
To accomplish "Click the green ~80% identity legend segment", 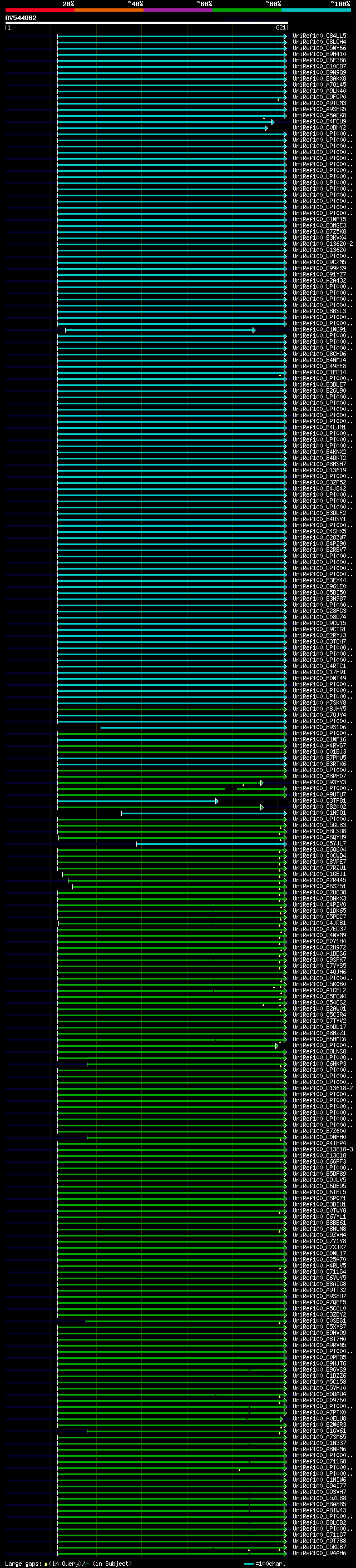I will point(247,10).
